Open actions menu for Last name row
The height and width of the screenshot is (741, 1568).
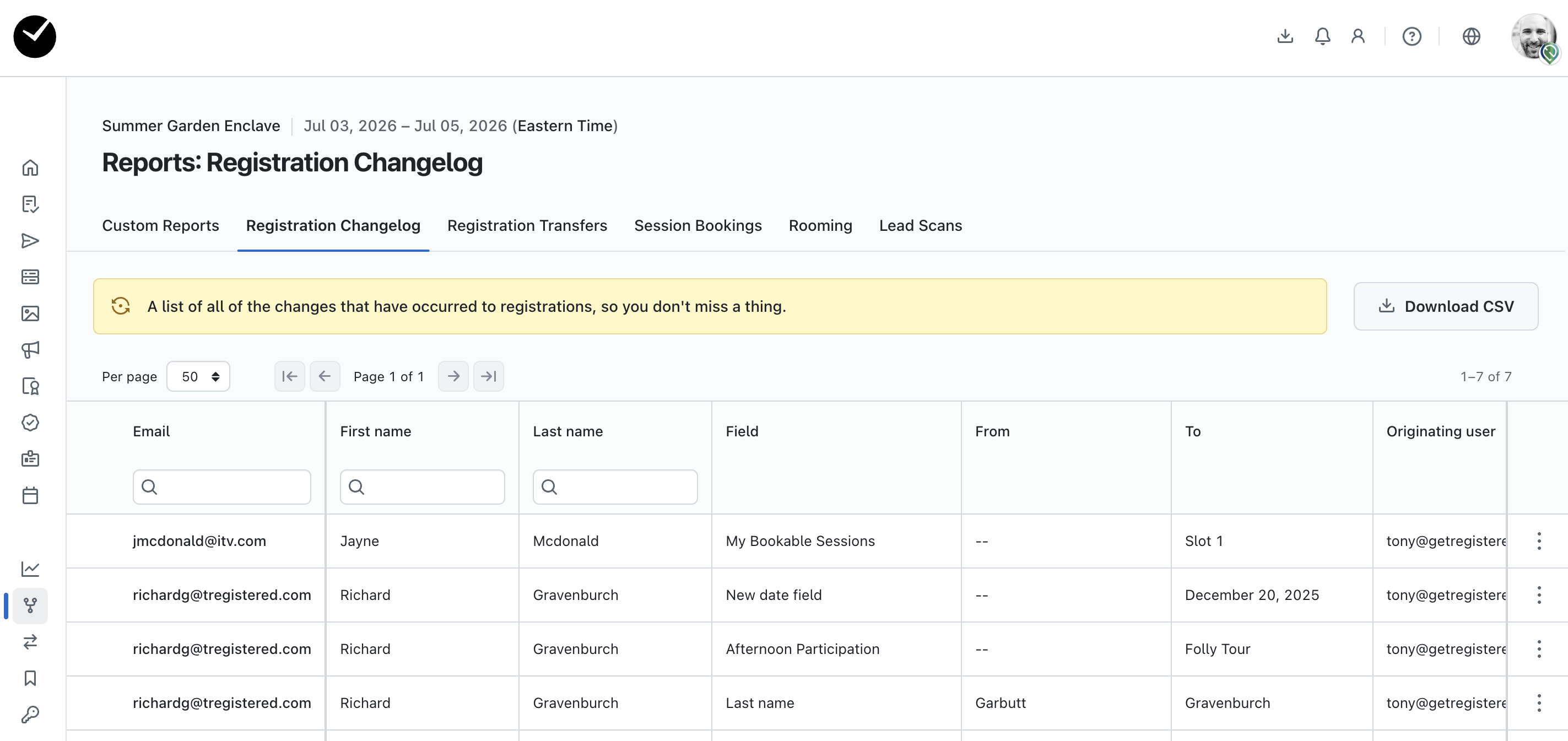point(1538,702)
